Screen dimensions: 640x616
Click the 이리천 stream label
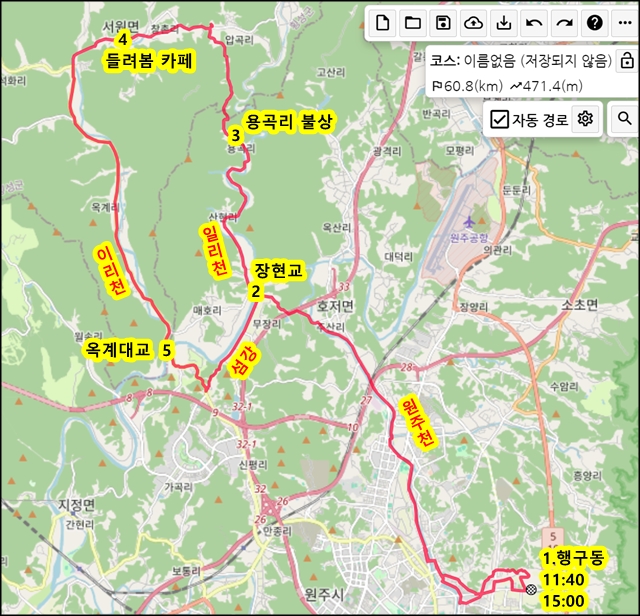pyautogui.click(x=111, y=271)
